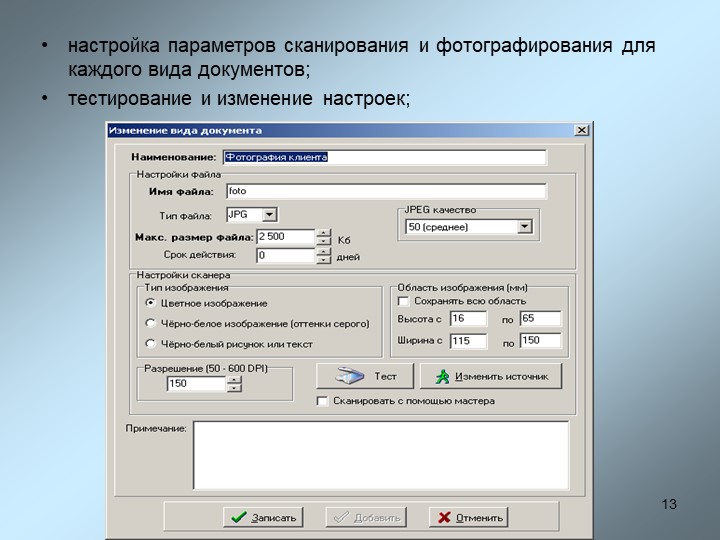Click the Тест button label
This screenshot has height=540, width=720.
point(385,376)
